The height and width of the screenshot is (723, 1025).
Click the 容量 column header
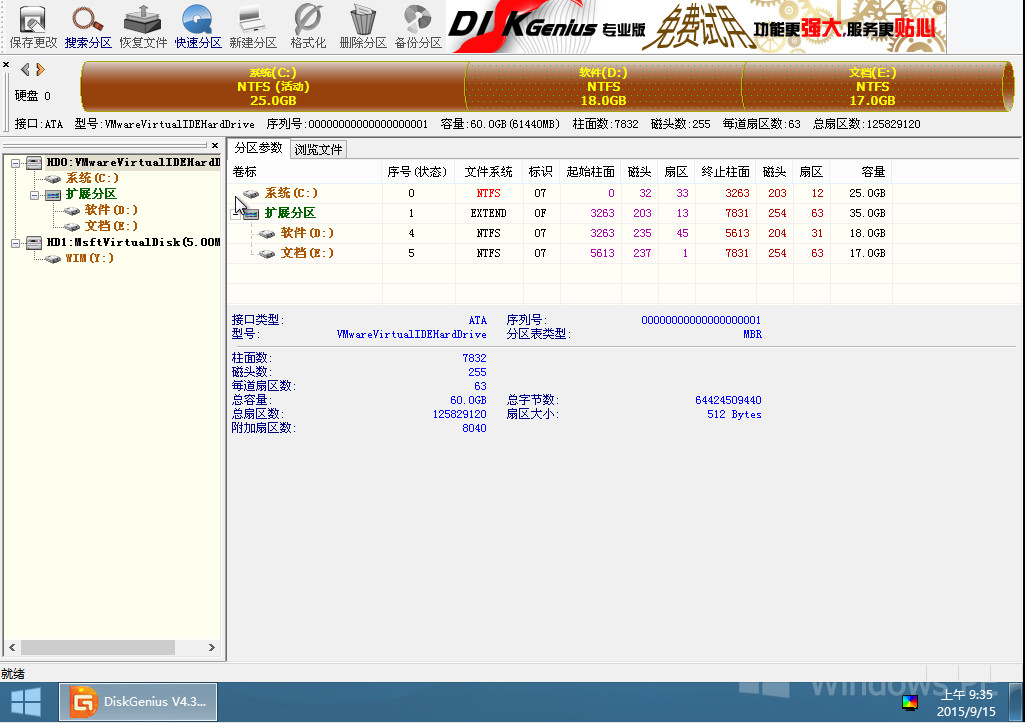pos(862,172)
